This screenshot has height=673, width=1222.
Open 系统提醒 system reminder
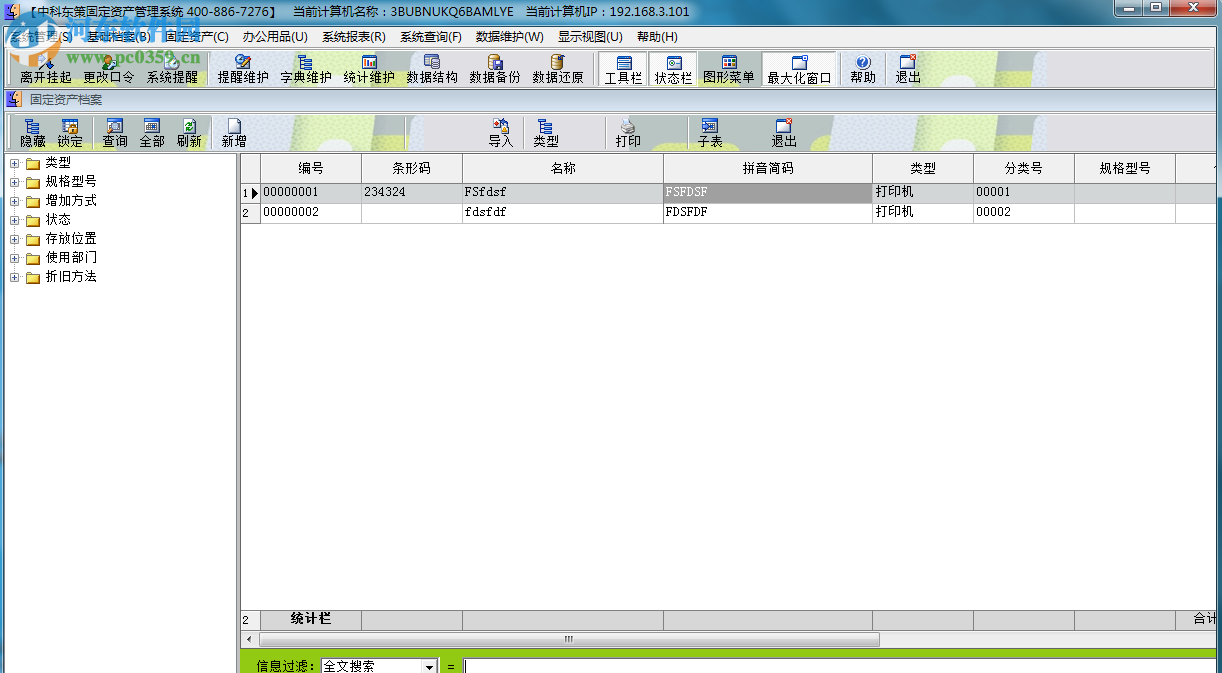[172, 69]
